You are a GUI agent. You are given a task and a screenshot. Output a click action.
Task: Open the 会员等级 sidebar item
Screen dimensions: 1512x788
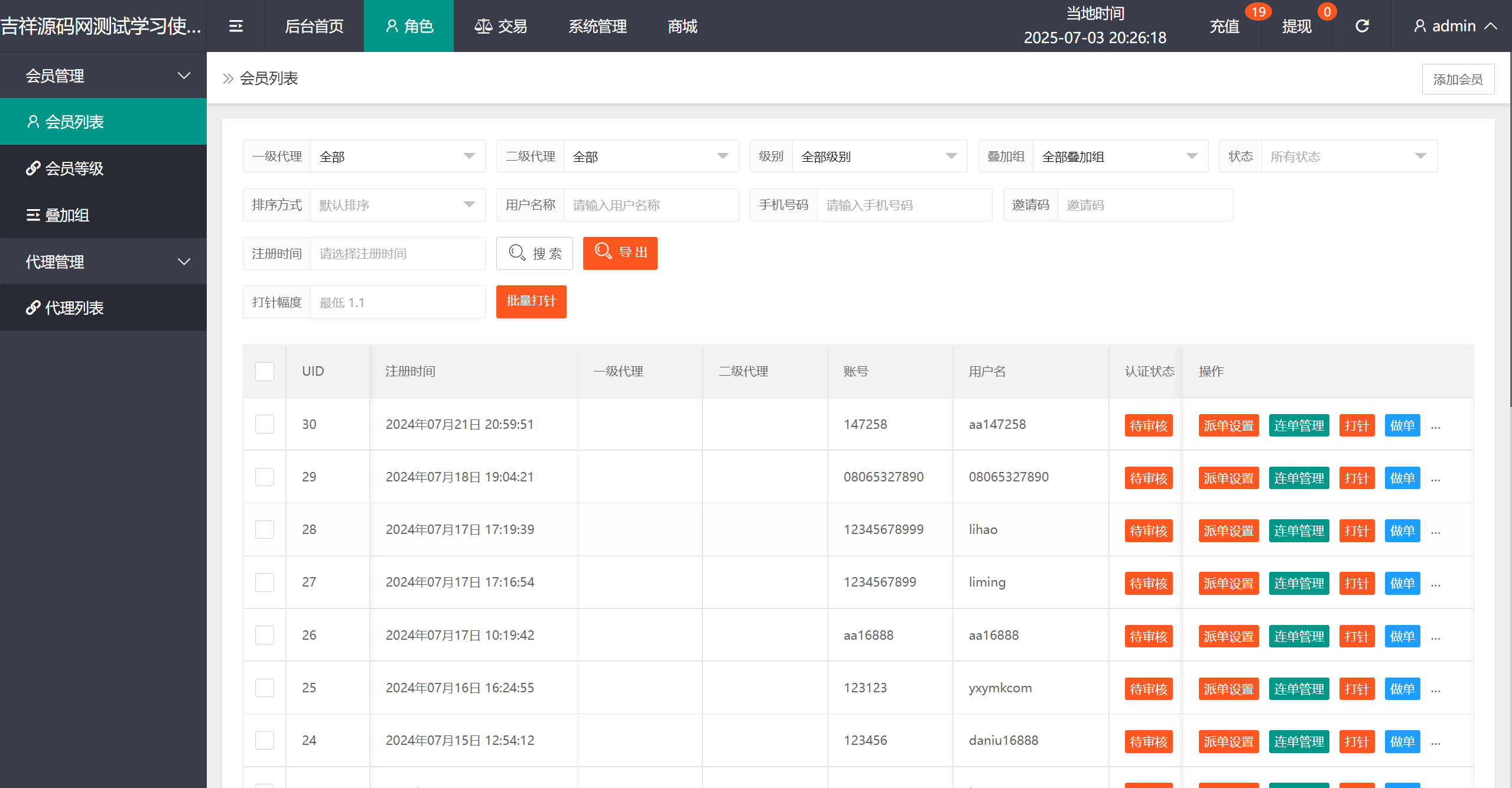coord(103,168)
